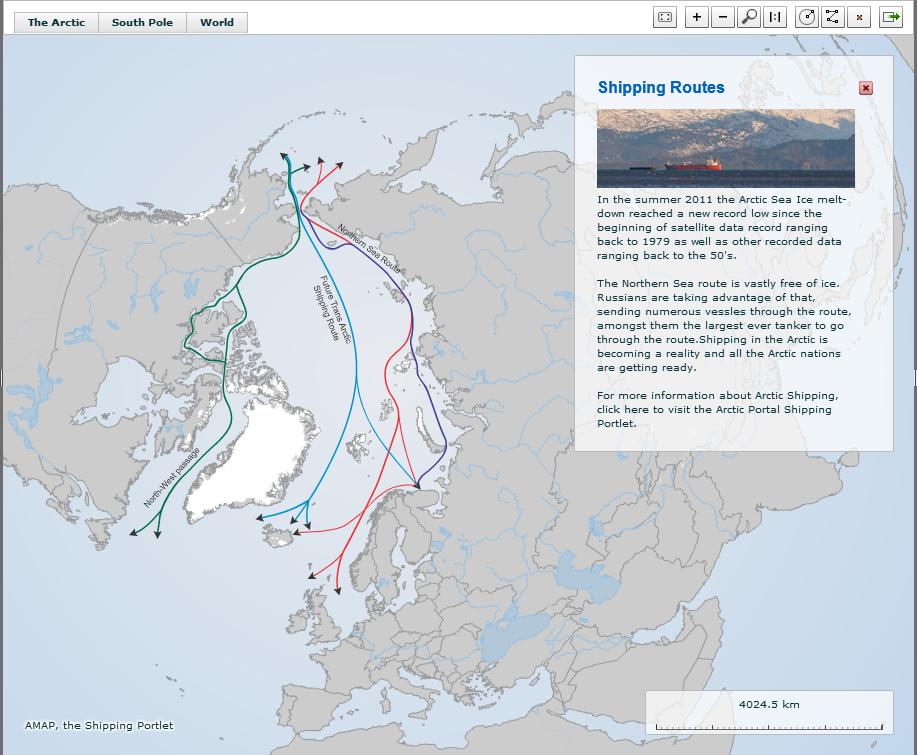Click the AMAP, the Shipping Portlet credit

coord(99,725)
